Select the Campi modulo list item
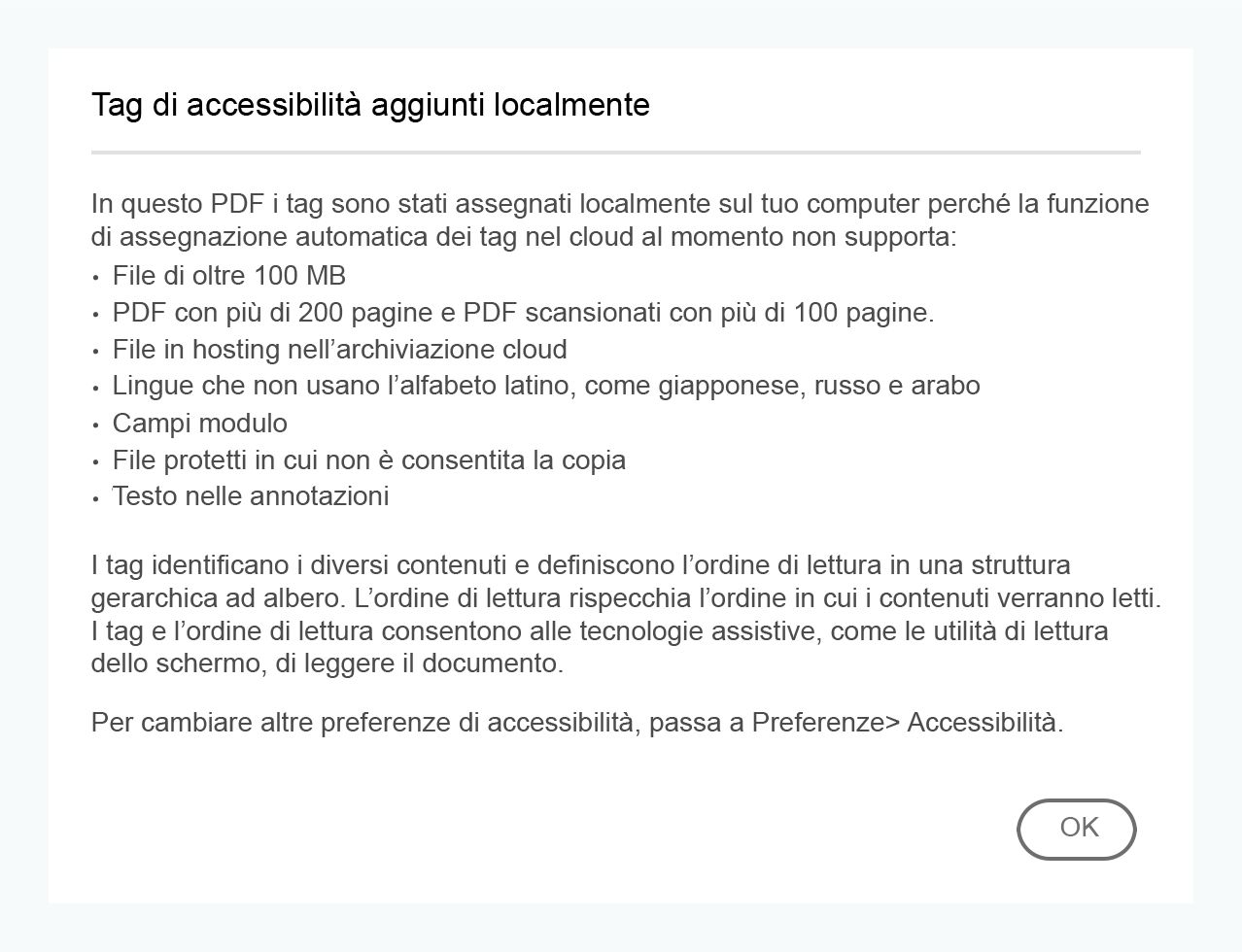Viewport: 1242px width, 952px height. [x=199, y=423]
